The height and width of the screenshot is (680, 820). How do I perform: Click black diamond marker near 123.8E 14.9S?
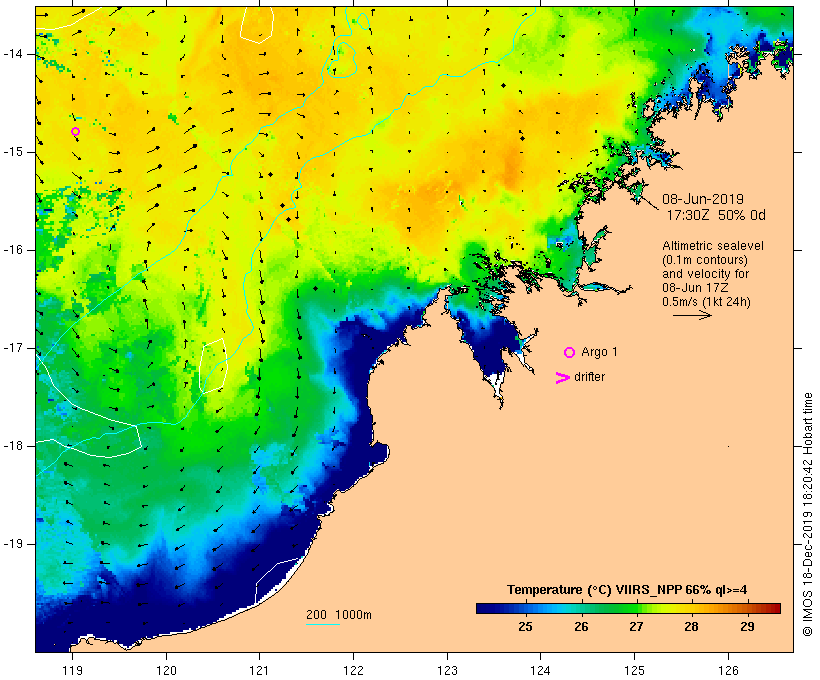522,139
